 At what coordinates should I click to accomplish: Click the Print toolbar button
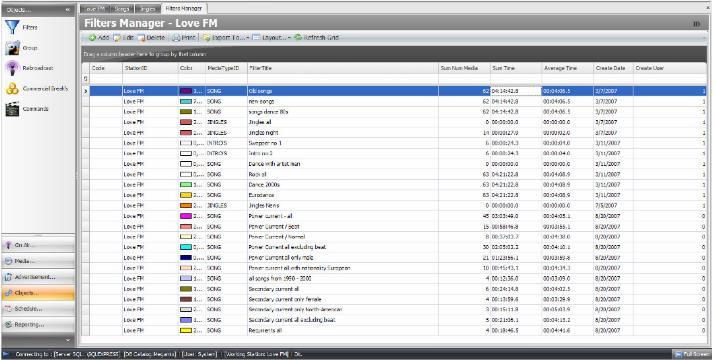(x=184, y=37)
